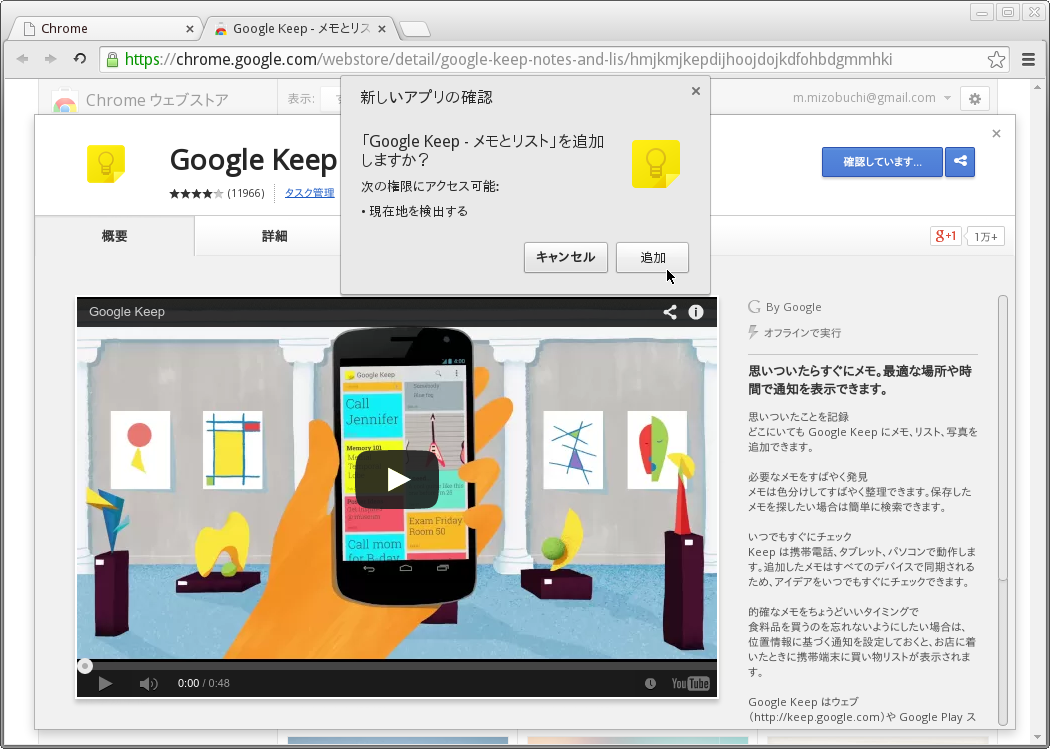This screenshot has width=1050, height=749.
Task: Click the video info icon
Action: 696,312
